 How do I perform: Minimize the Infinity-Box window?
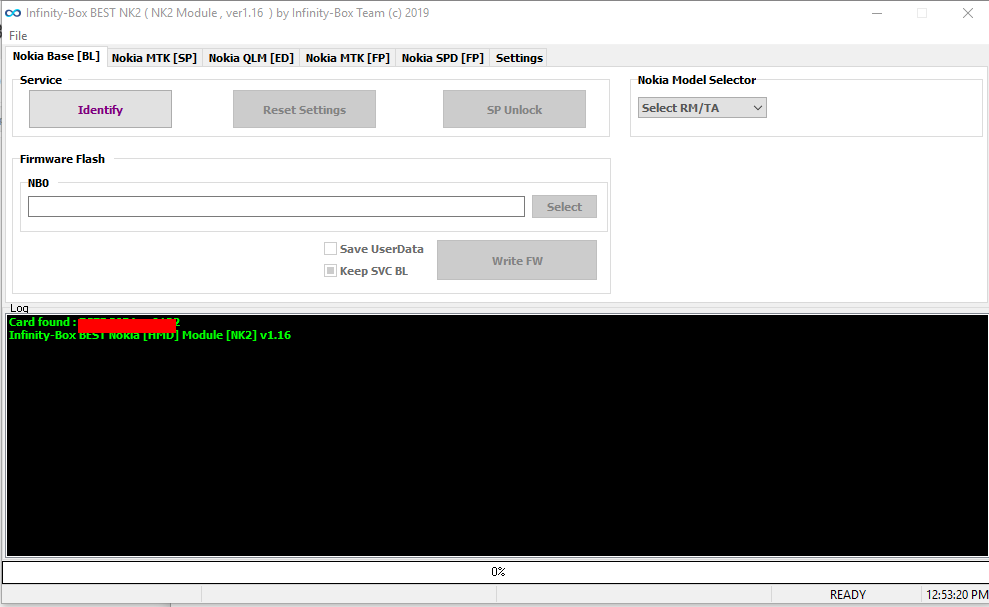coord(877,13)
